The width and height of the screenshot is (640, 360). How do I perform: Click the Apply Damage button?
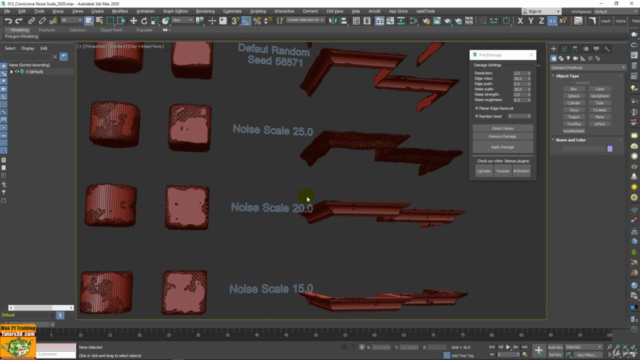[x=503, y=147]
